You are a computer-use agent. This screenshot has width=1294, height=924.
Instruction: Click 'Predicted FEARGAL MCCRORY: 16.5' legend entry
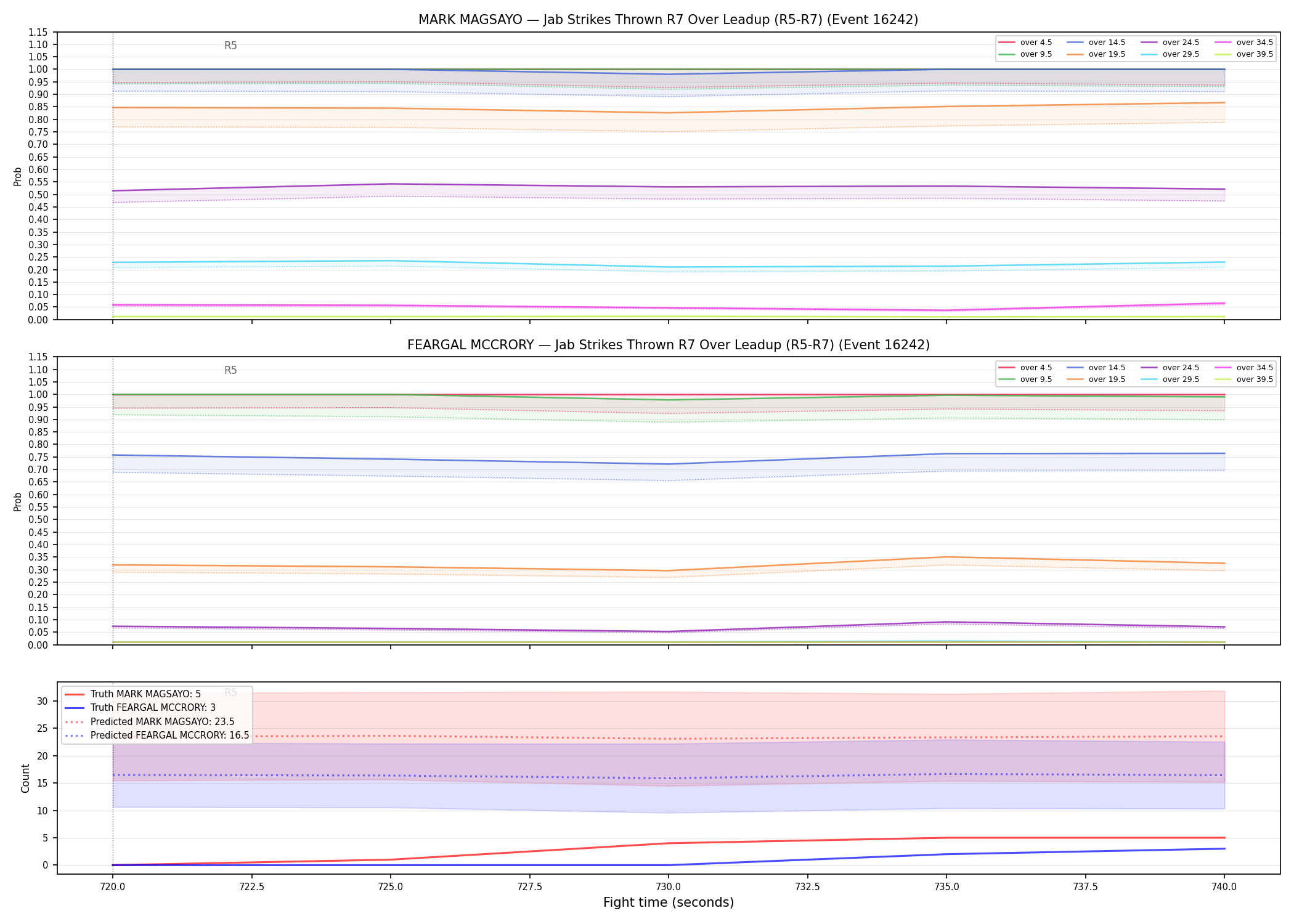157,736
